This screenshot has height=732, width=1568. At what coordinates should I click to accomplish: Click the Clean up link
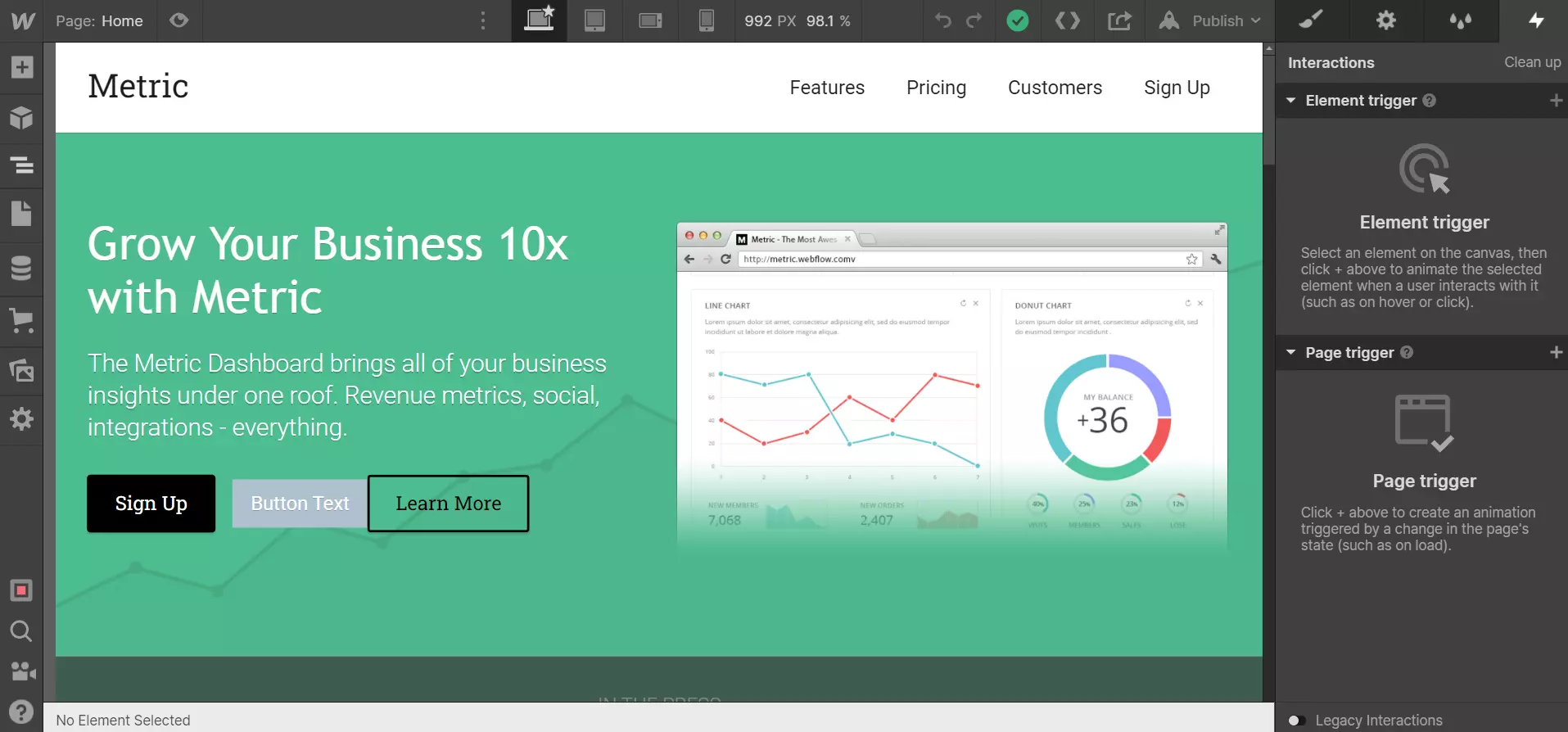(1532, 62)
